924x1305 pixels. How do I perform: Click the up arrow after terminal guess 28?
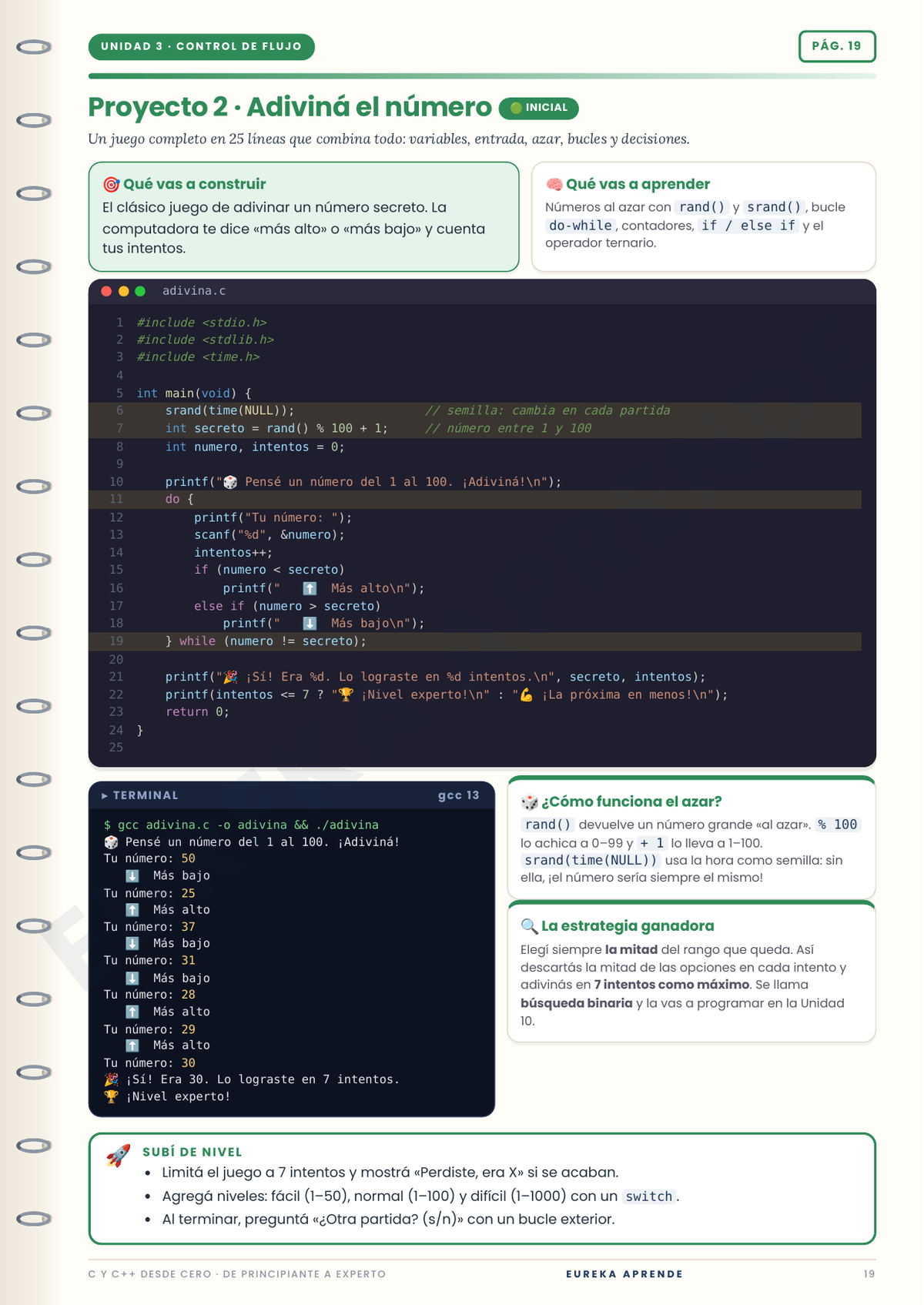coord(132,1012)
